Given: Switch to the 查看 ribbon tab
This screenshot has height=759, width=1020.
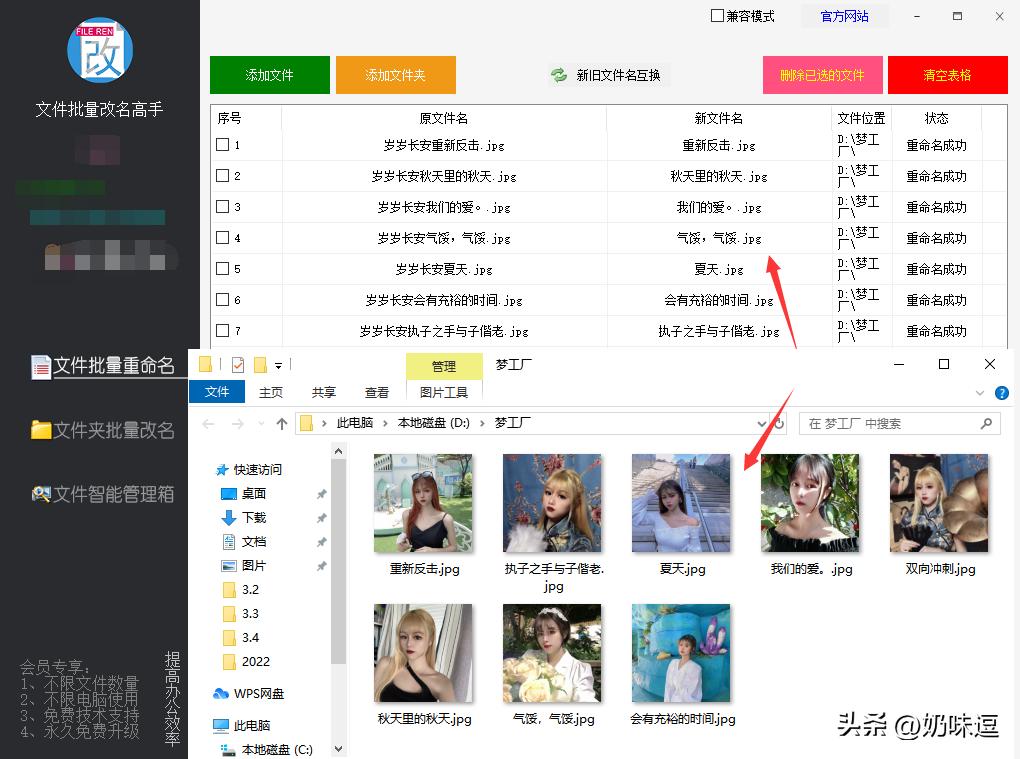Looking at the screenshot, I should click(x=376, y=392).
